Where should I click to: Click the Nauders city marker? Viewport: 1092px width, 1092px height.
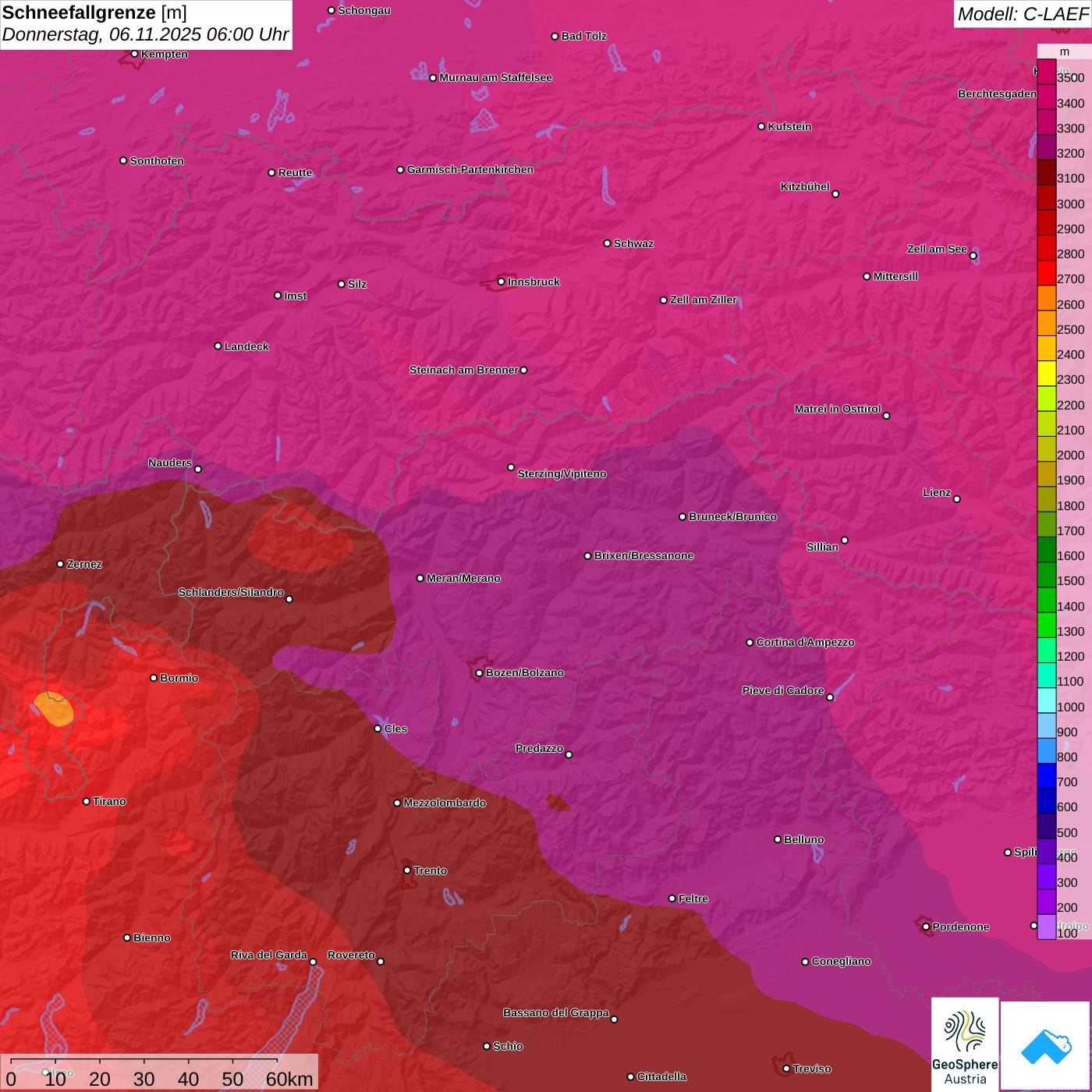point(197,469)
